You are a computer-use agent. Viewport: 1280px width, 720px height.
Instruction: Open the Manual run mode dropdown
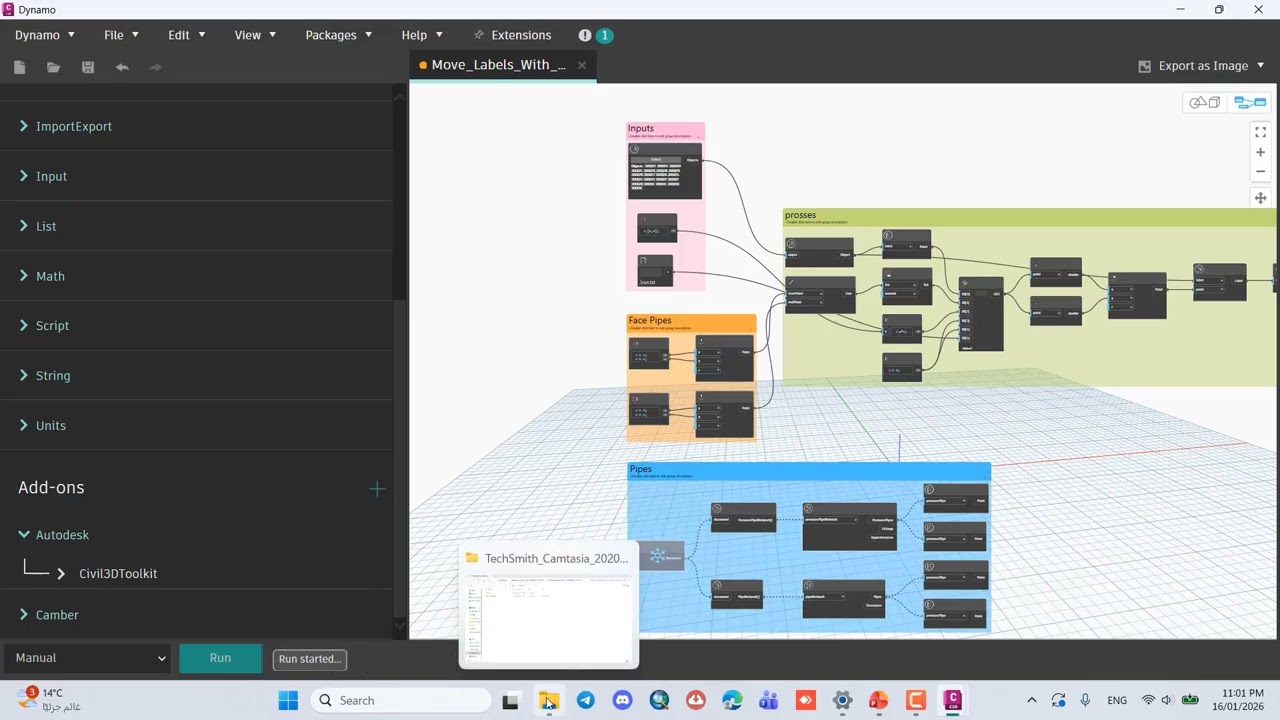89,658
